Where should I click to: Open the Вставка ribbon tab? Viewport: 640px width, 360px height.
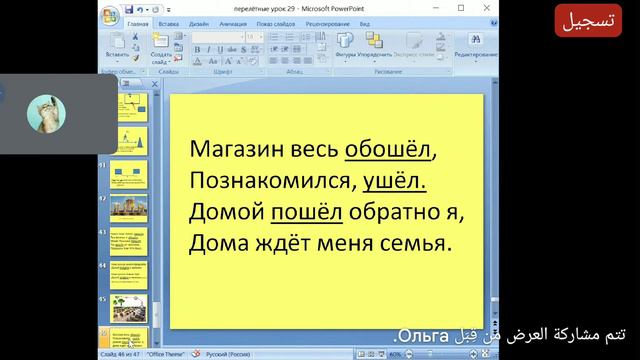point(169,24)
